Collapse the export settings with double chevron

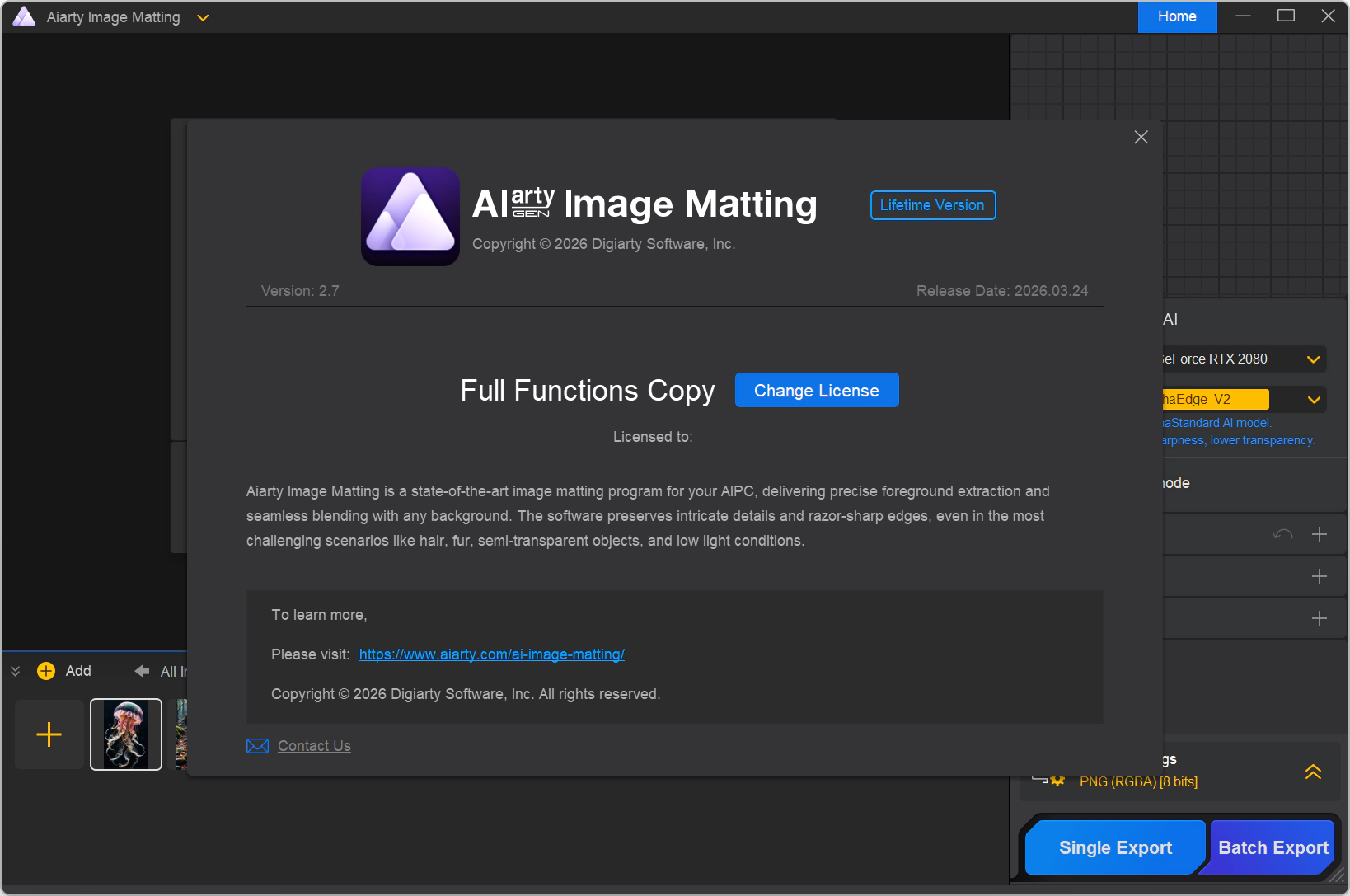coord(1313,772)
